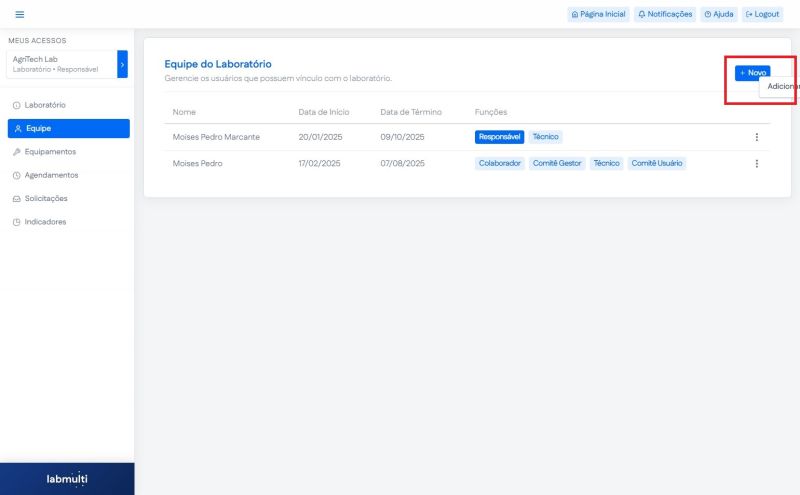Image resolution: width=800 pixels, height=495 pixels.
Task: Open three-dot menu for Moises Pedro Marcante
Action: 756,137
